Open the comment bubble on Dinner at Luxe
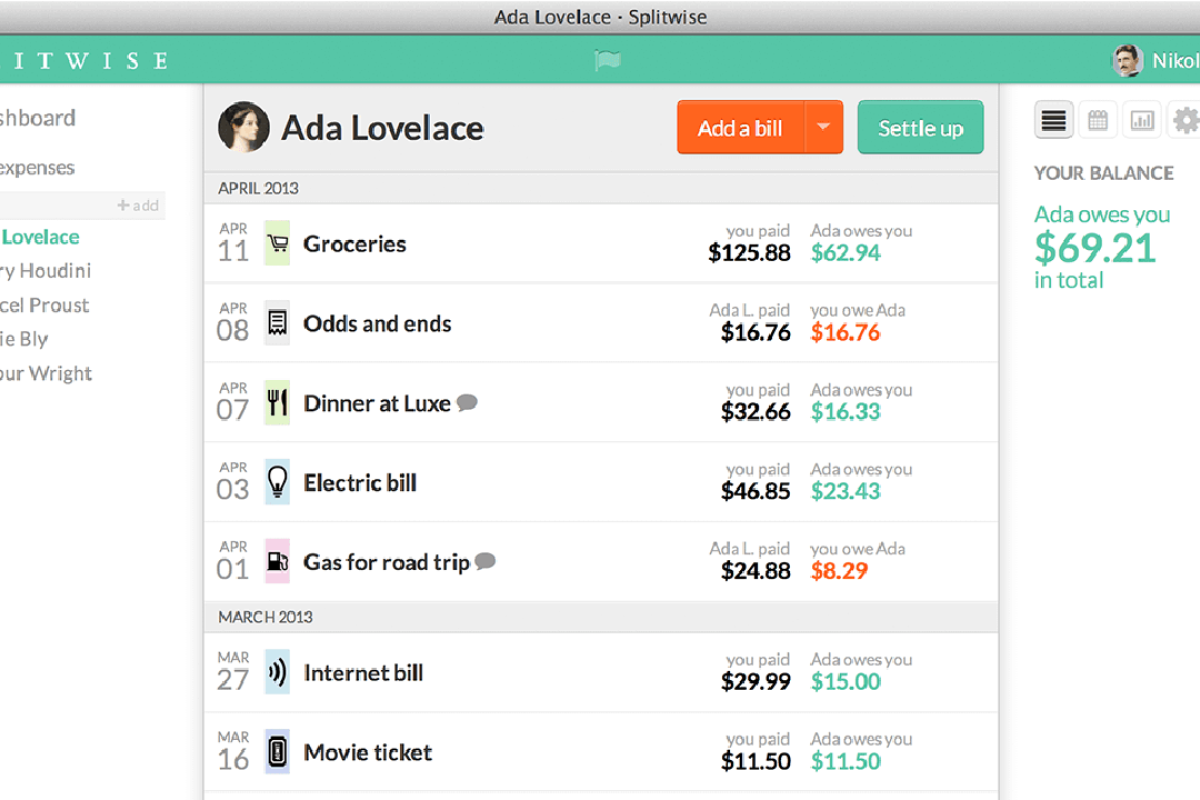1200x800 pixels. [467, 403]
